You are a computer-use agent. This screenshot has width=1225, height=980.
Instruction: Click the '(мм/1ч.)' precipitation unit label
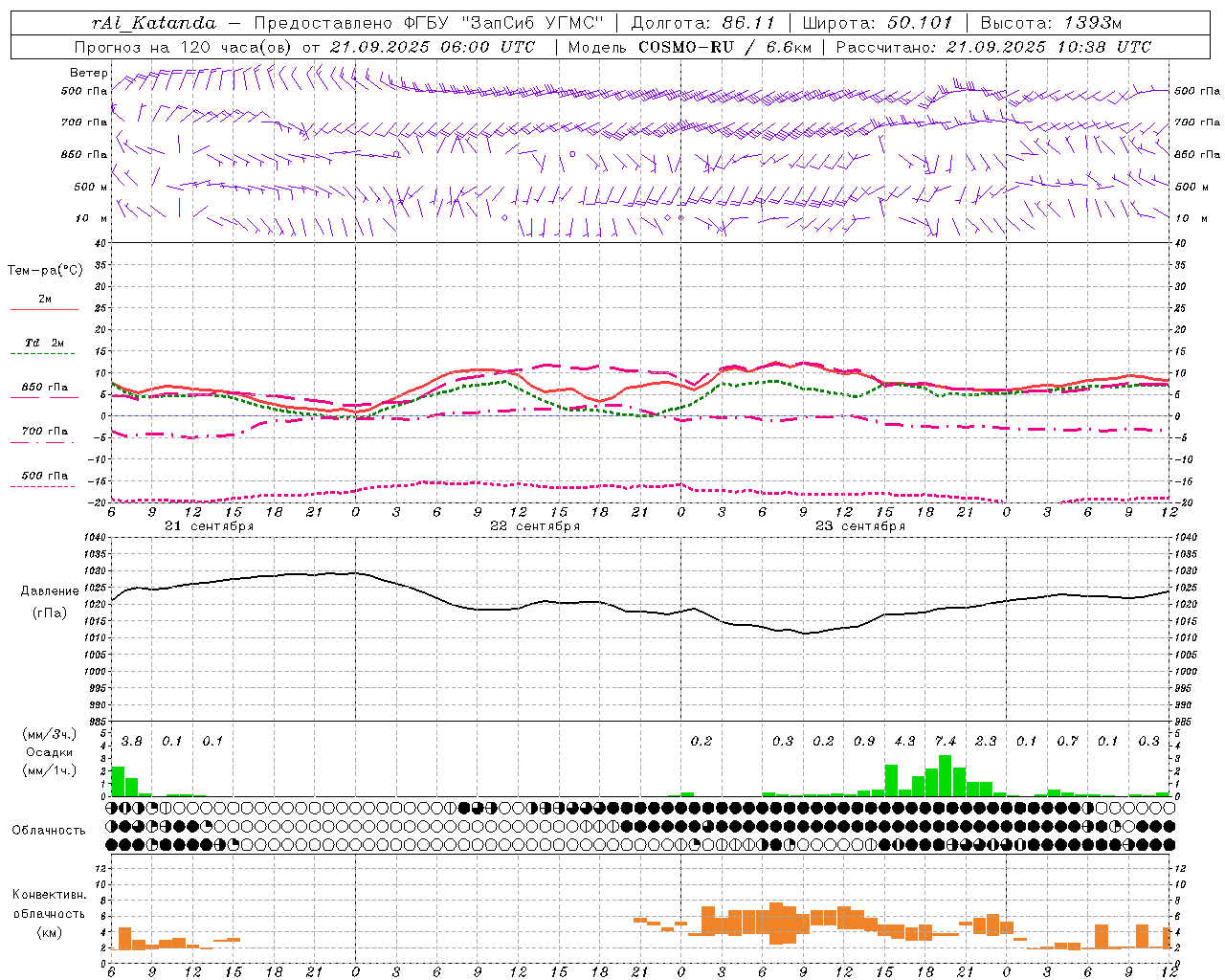[50, 771]
